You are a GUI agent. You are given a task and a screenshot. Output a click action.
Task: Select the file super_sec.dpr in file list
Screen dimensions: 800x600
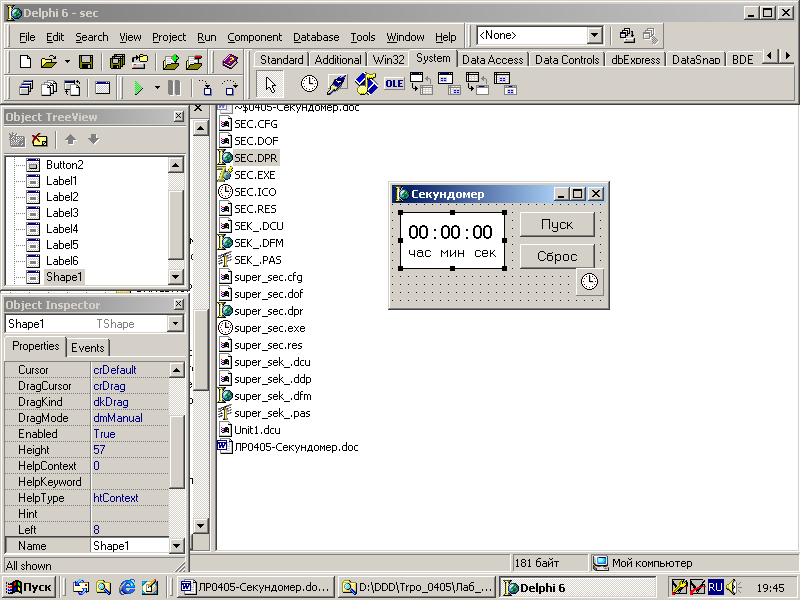(x=268, y=311)
